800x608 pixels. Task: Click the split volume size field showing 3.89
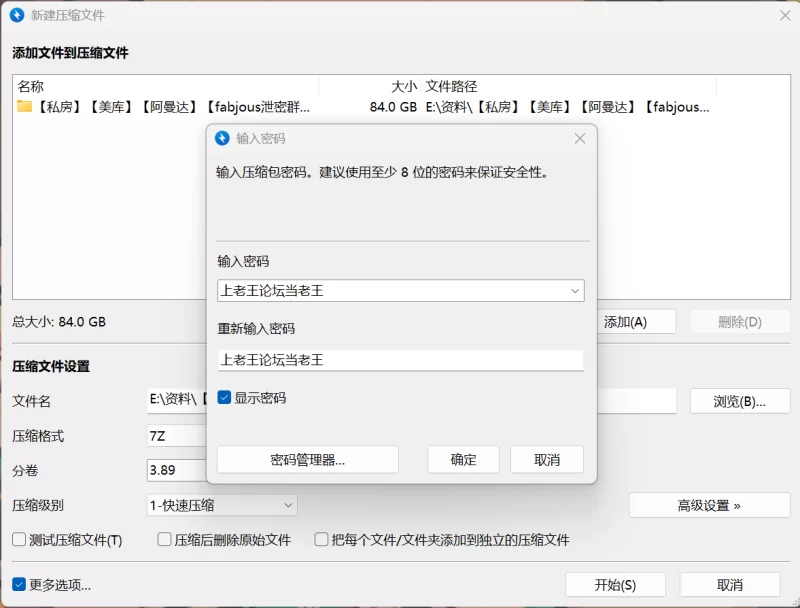(177, 470)
